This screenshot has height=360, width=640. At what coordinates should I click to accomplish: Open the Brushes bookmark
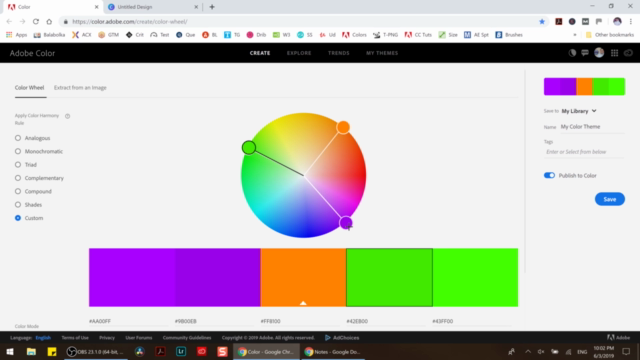pos(509,35)
